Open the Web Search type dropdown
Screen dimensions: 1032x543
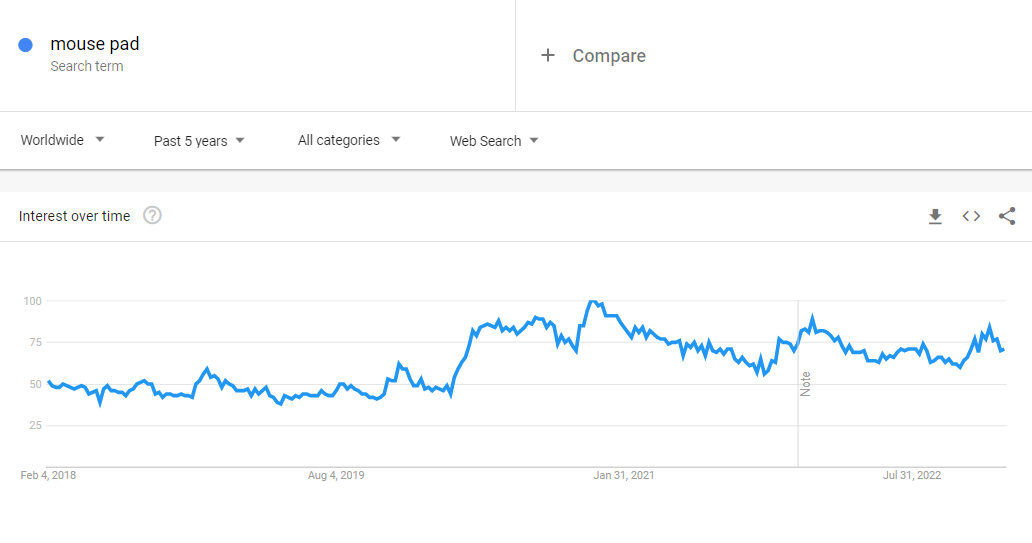pyautogui.click(x=494, y=141)
